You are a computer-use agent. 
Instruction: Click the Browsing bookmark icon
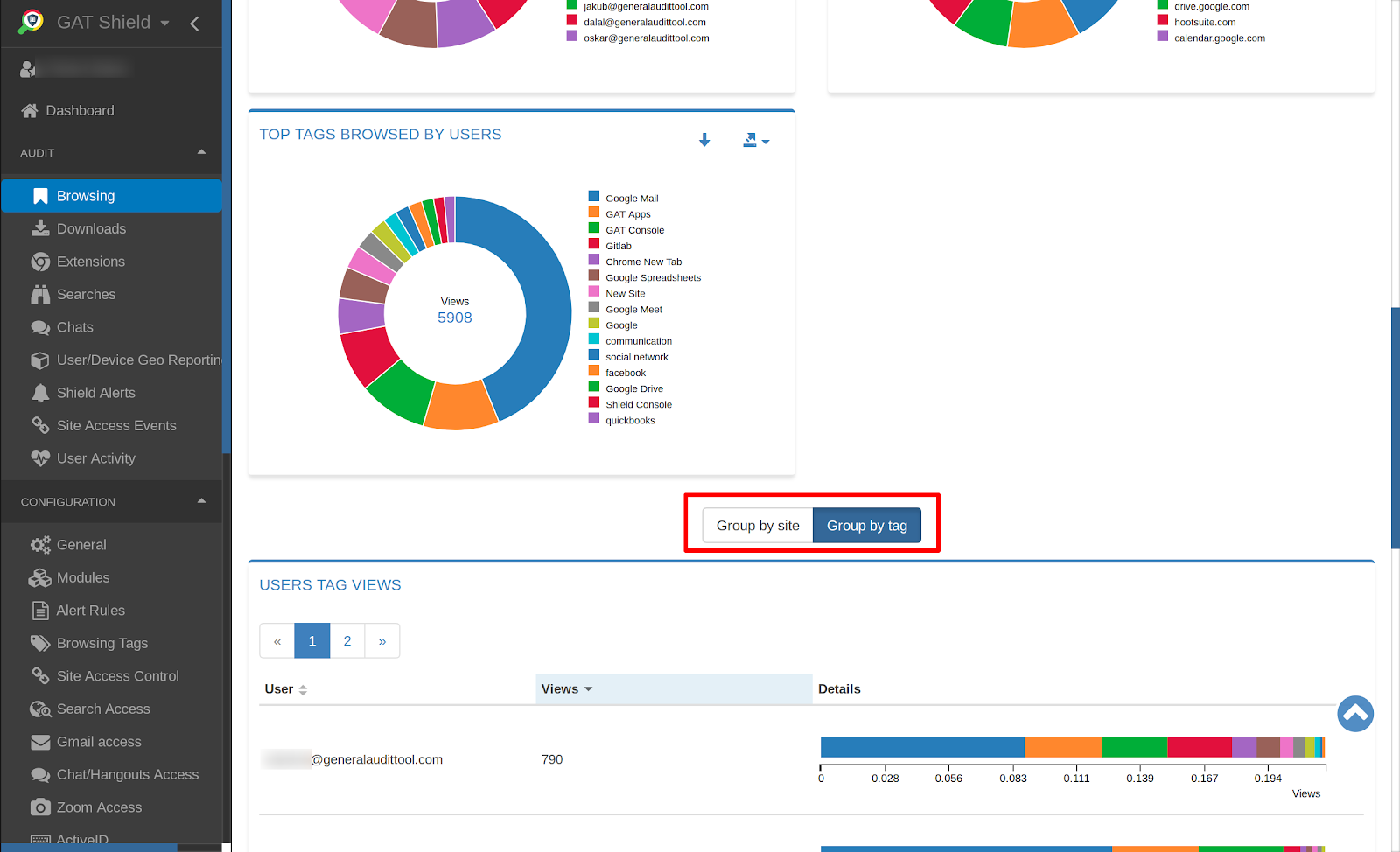click(x=40, y=196)
